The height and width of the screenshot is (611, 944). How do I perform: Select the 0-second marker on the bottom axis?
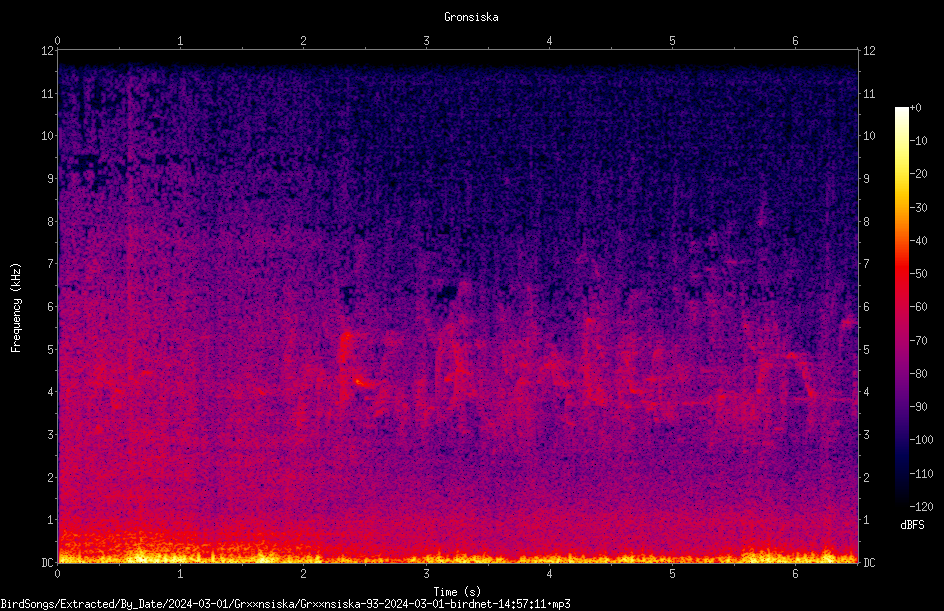tap(57, 574)
